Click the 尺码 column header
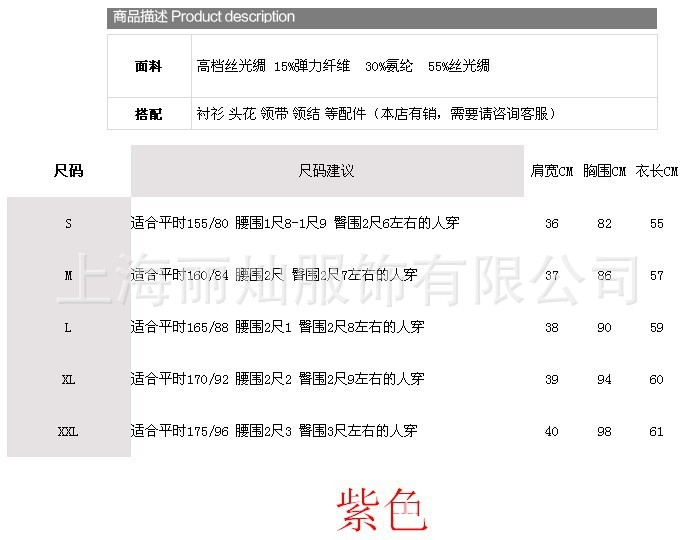 coord(68,171)
